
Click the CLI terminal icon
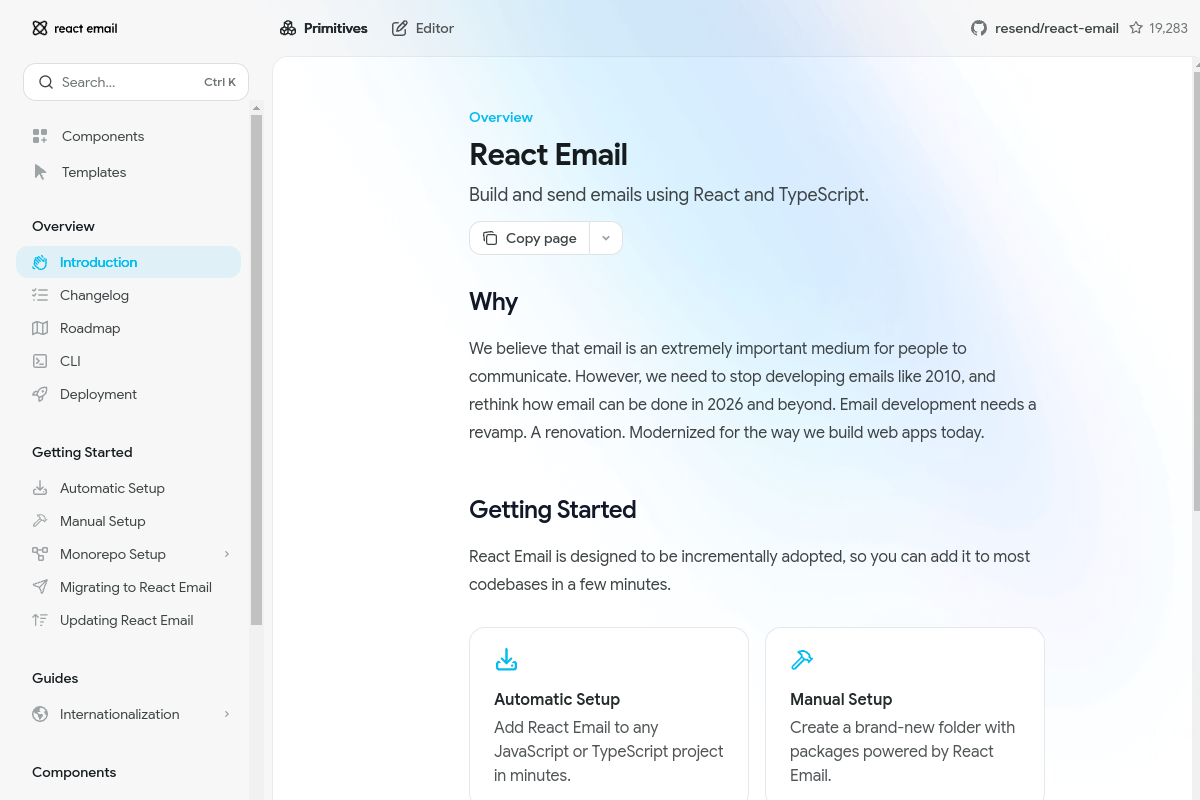[40, 361]
